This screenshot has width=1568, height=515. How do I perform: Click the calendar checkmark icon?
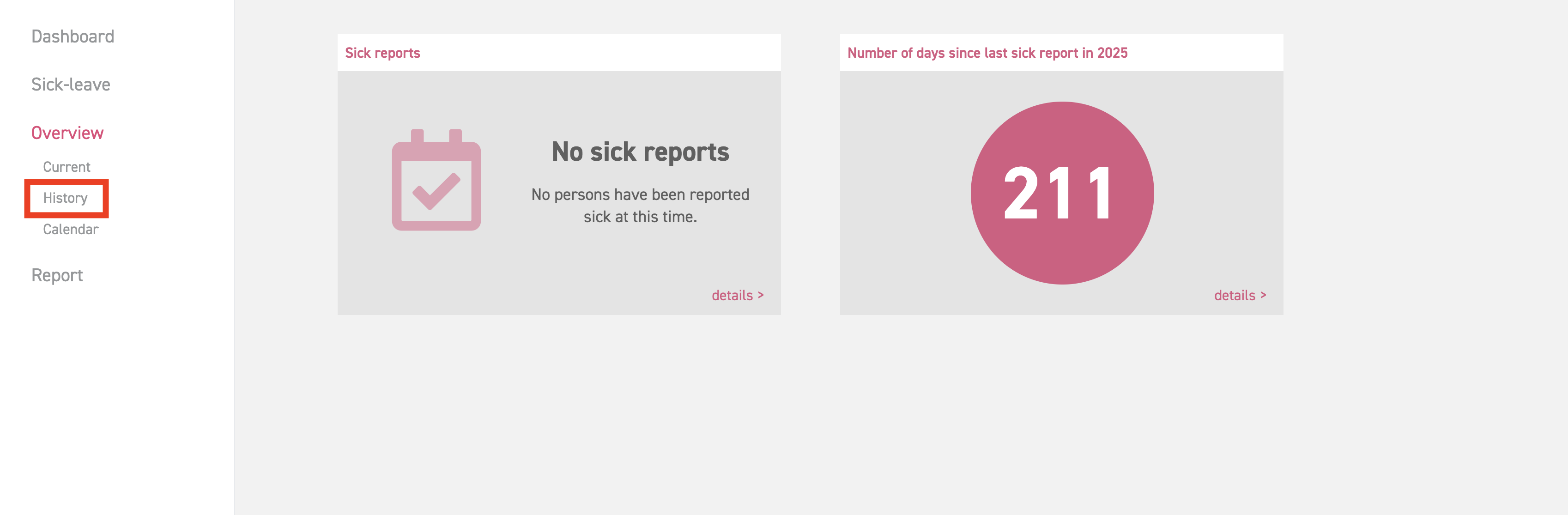point(436,180)
